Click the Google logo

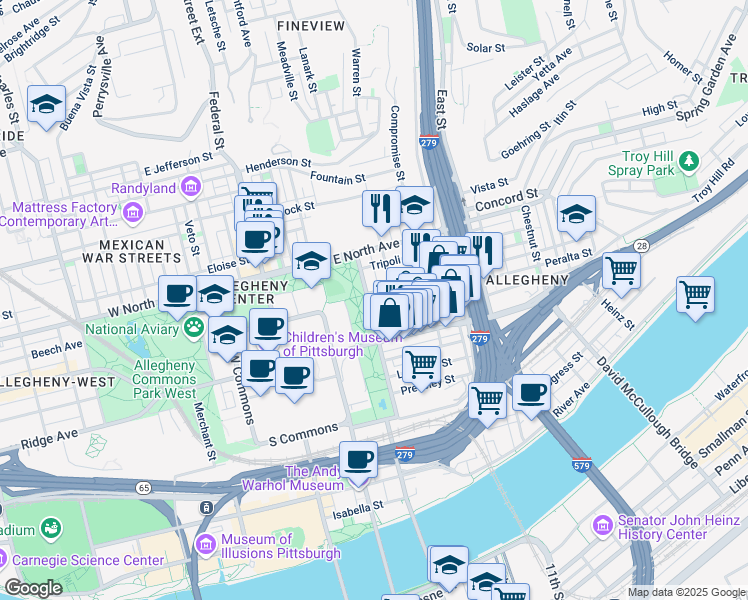33,588
